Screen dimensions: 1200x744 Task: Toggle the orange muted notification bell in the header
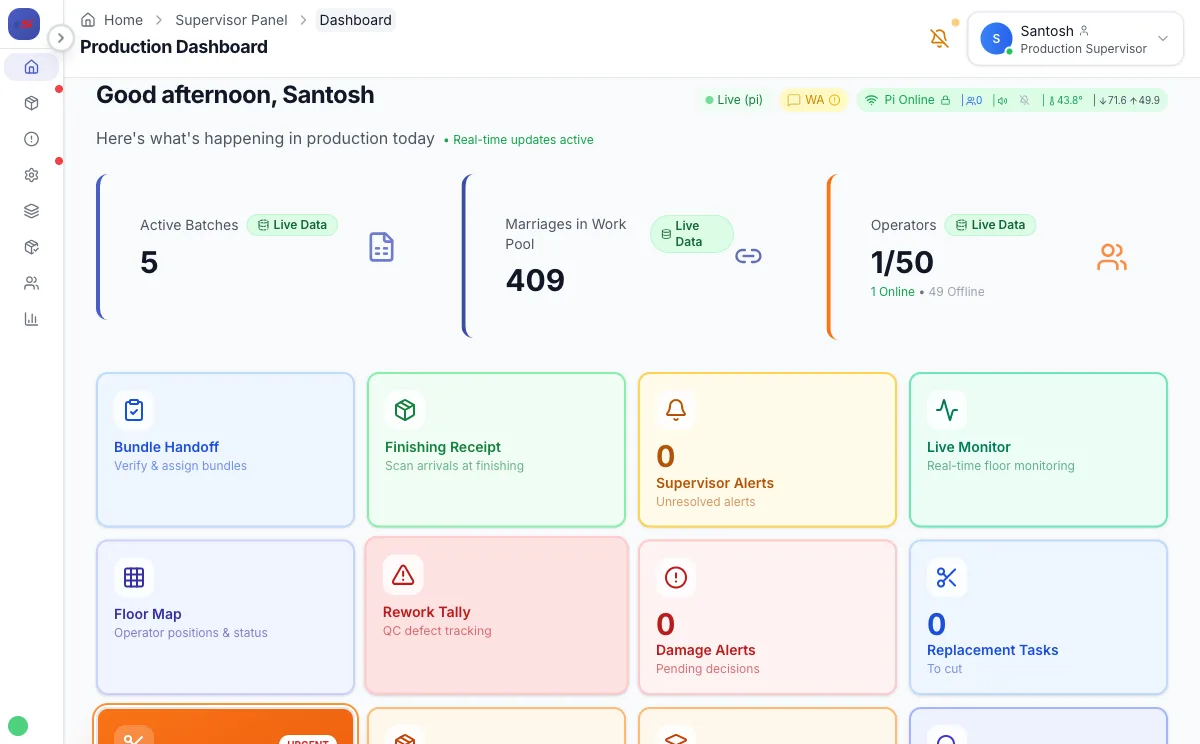(938, 37)
